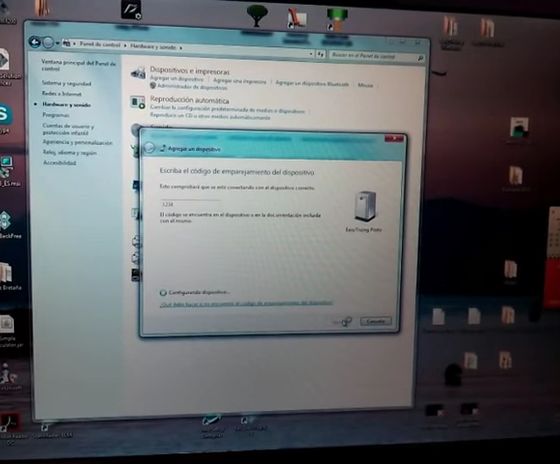
Task: Open Redes e Internet category
Action: (x=62, y=94)
